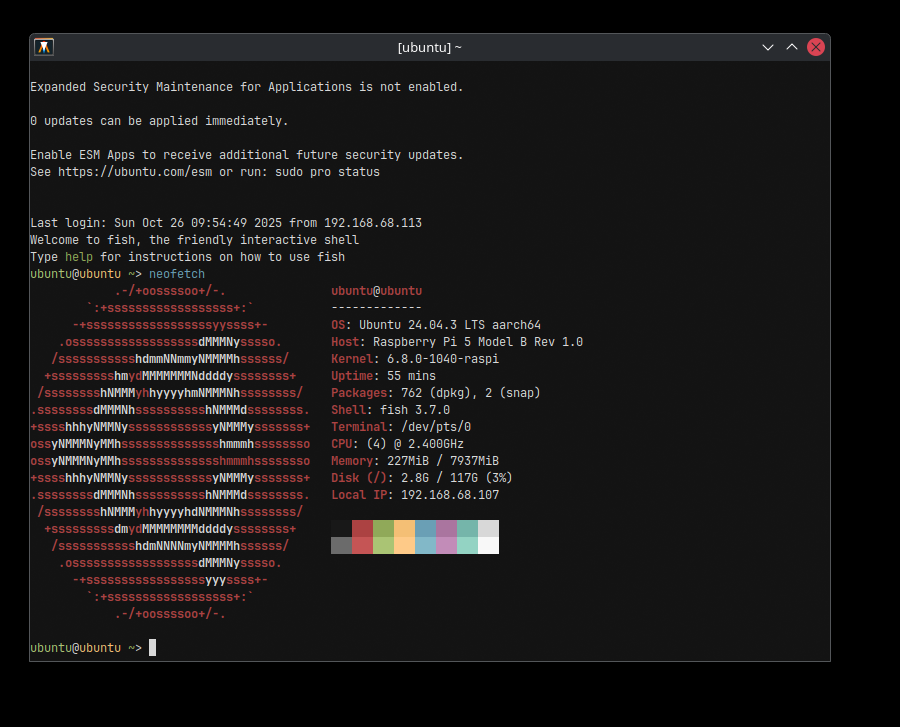Image resolution: width=900 pixels, height=727 pixels.
Task: Click the light blue swatch in bottom palette row
Action: (425, 546)
